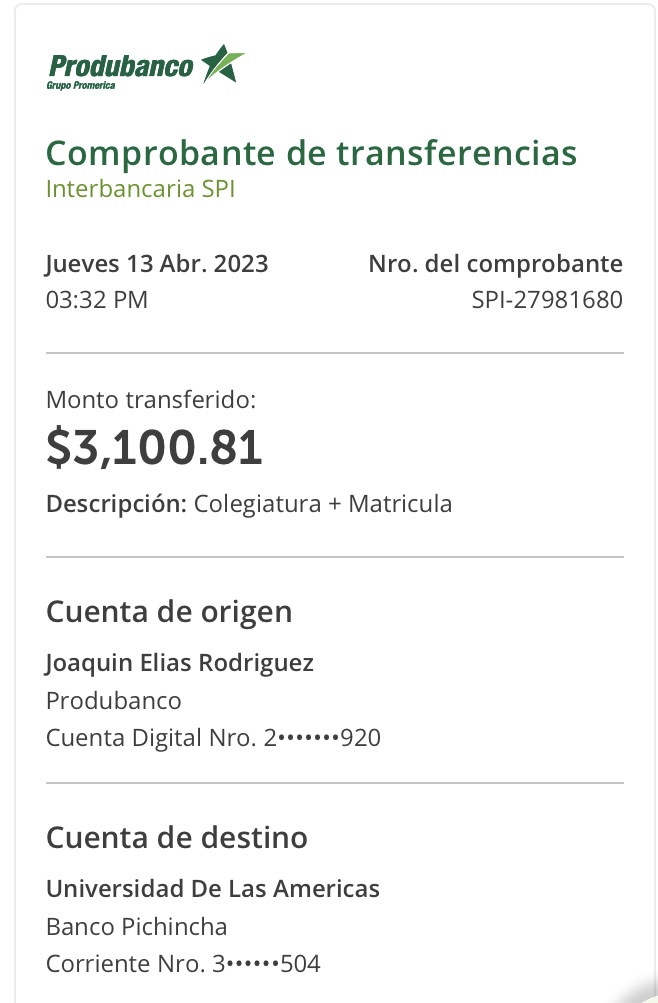658x1003 pixels.
Task: Click the Banco Pichincha destination bank name
Action: (x=137, y=926)
